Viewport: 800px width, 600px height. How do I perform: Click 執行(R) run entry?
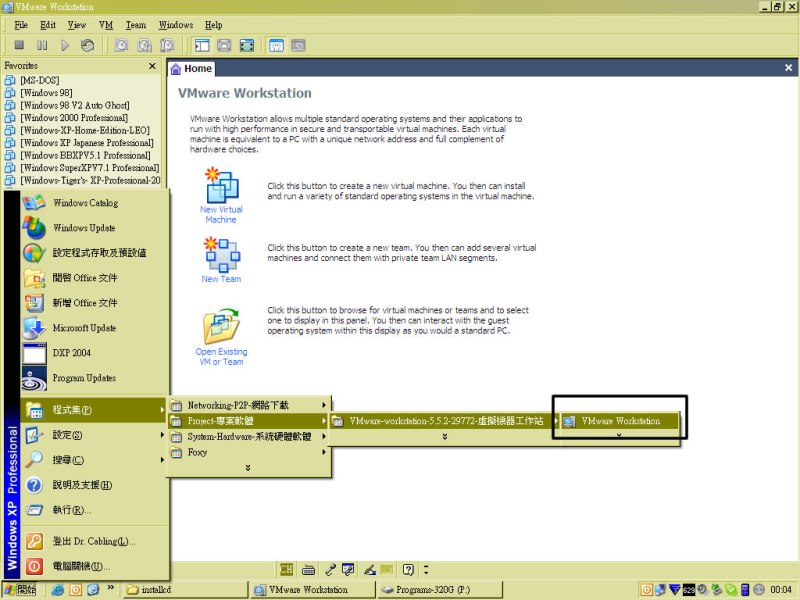94,510
